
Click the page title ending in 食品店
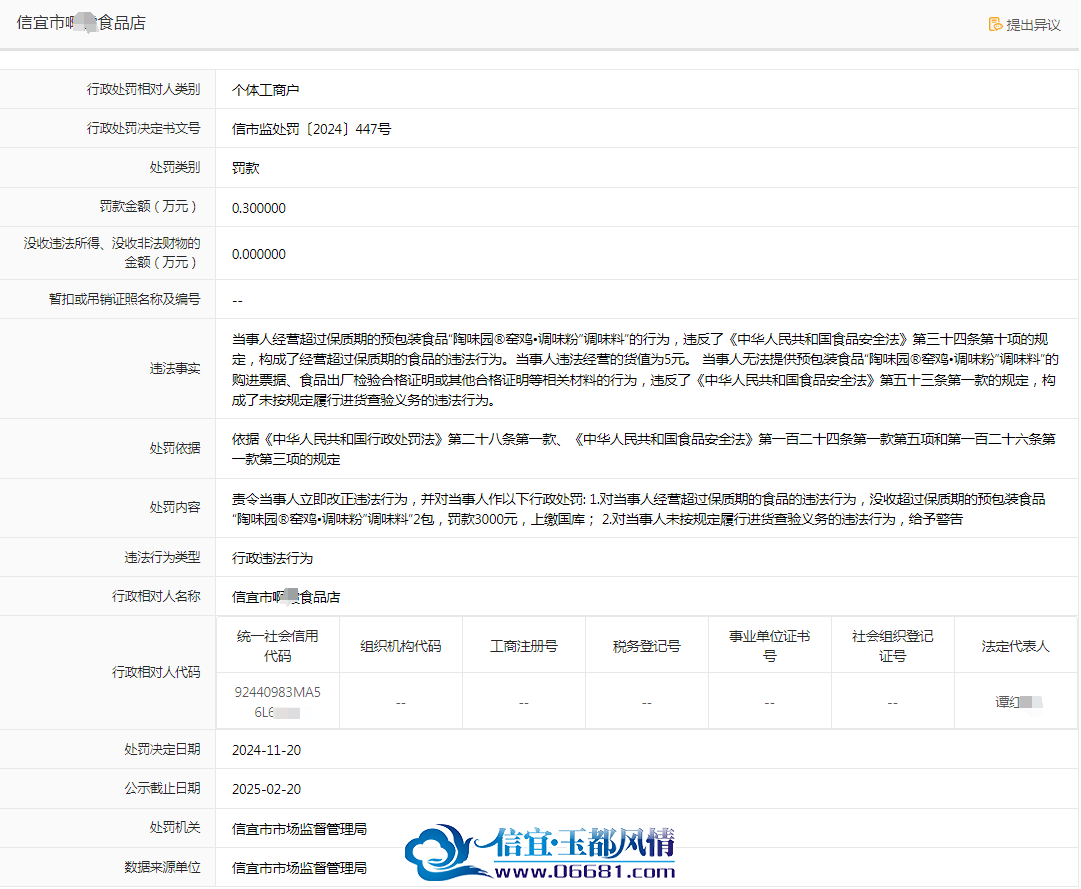click(81, 23)
